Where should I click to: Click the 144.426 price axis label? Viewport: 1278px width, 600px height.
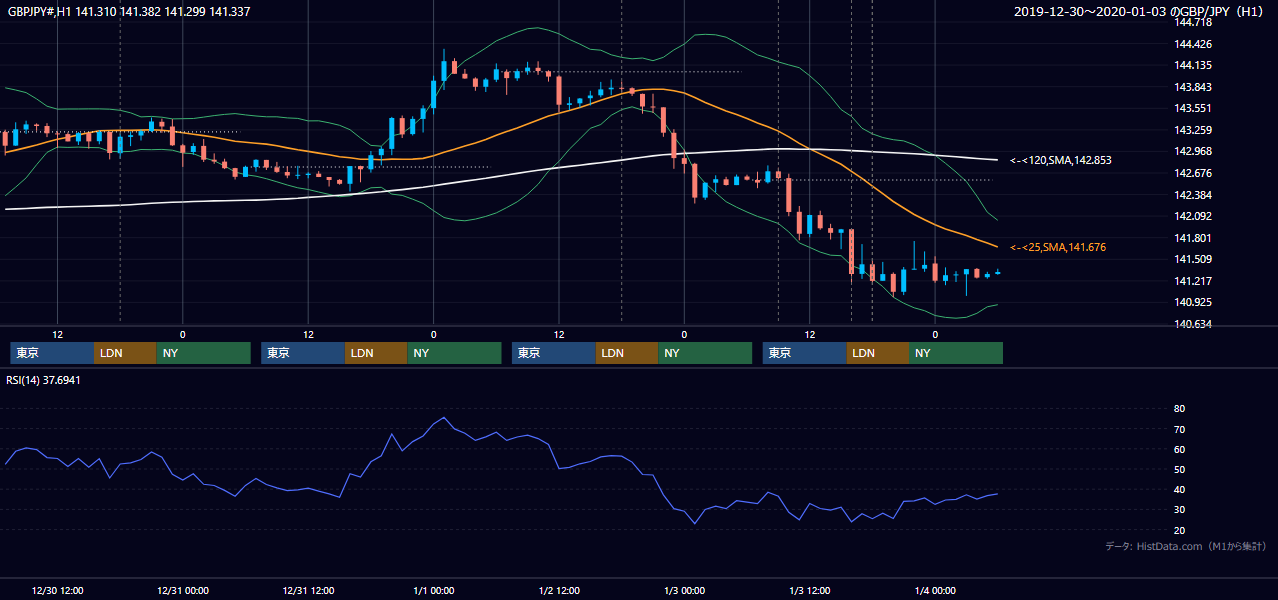click(x=1193, y=44)
